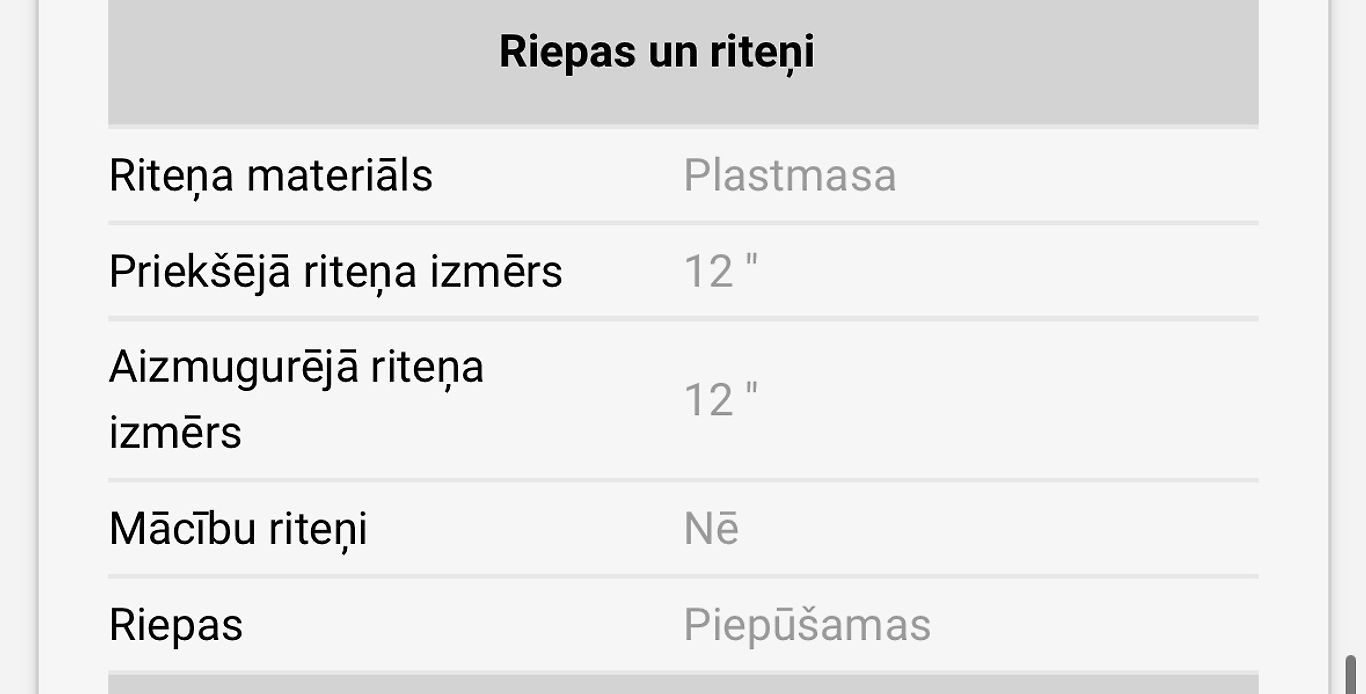Click the Nē value for training wheels
This screenshot has width=1366, height=694.
click(x=711, y=529)
